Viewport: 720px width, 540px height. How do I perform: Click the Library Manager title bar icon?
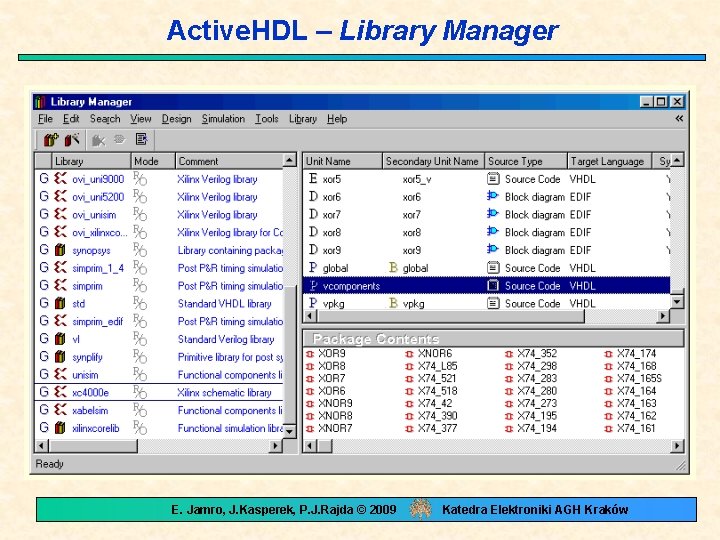[40, 101]
